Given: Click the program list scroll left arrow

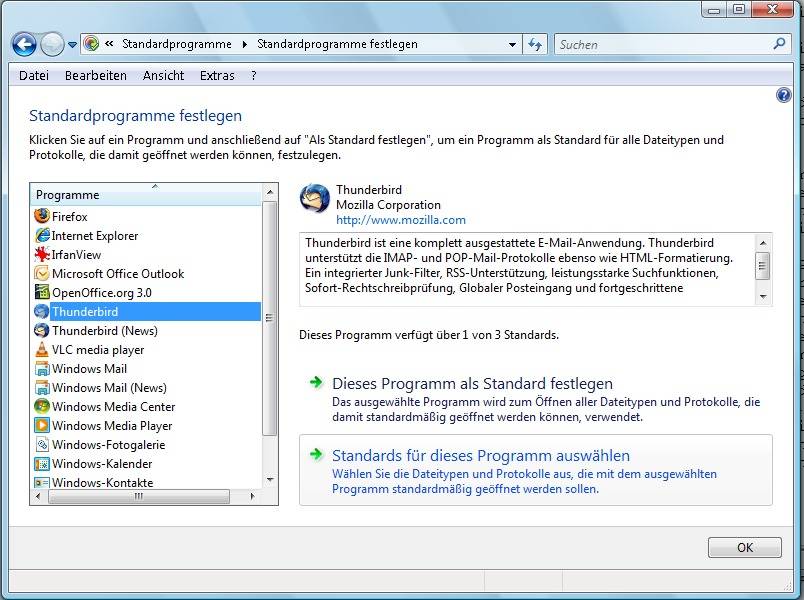Looking at the screenshot, I should point(38,496).
